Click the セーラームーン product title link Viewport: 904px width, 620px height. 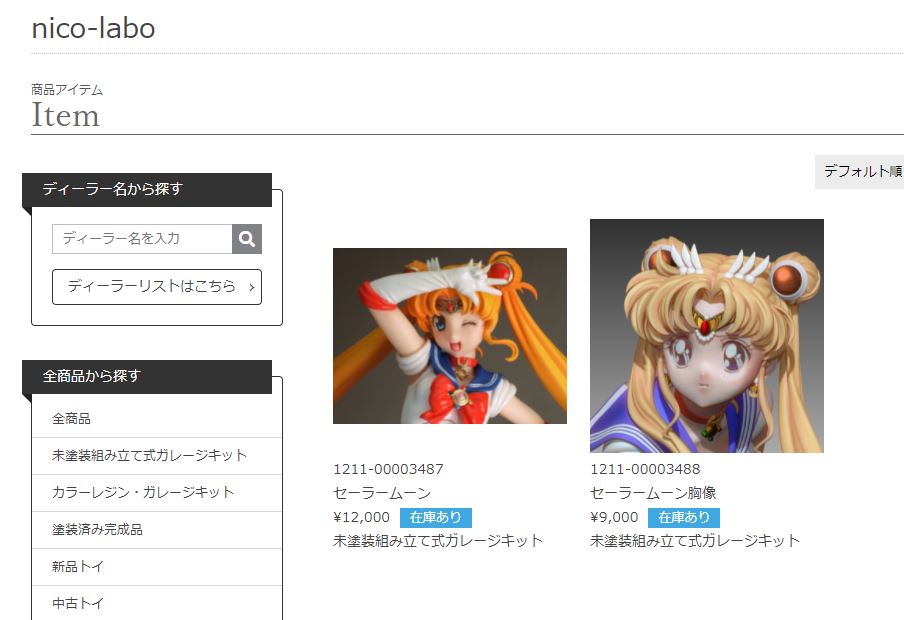pyautogui.click(x=382, y=493)
